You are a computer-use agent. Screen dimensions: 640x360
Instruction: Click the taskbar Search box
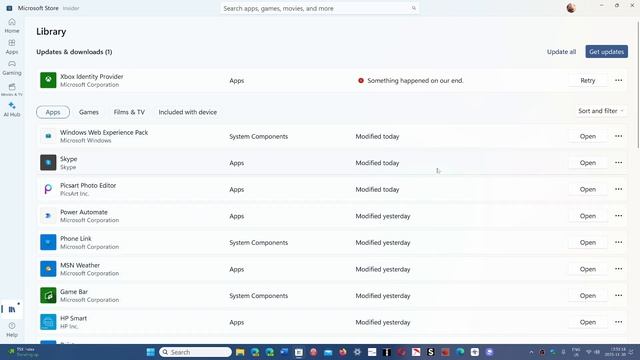(x=196, y=352)
